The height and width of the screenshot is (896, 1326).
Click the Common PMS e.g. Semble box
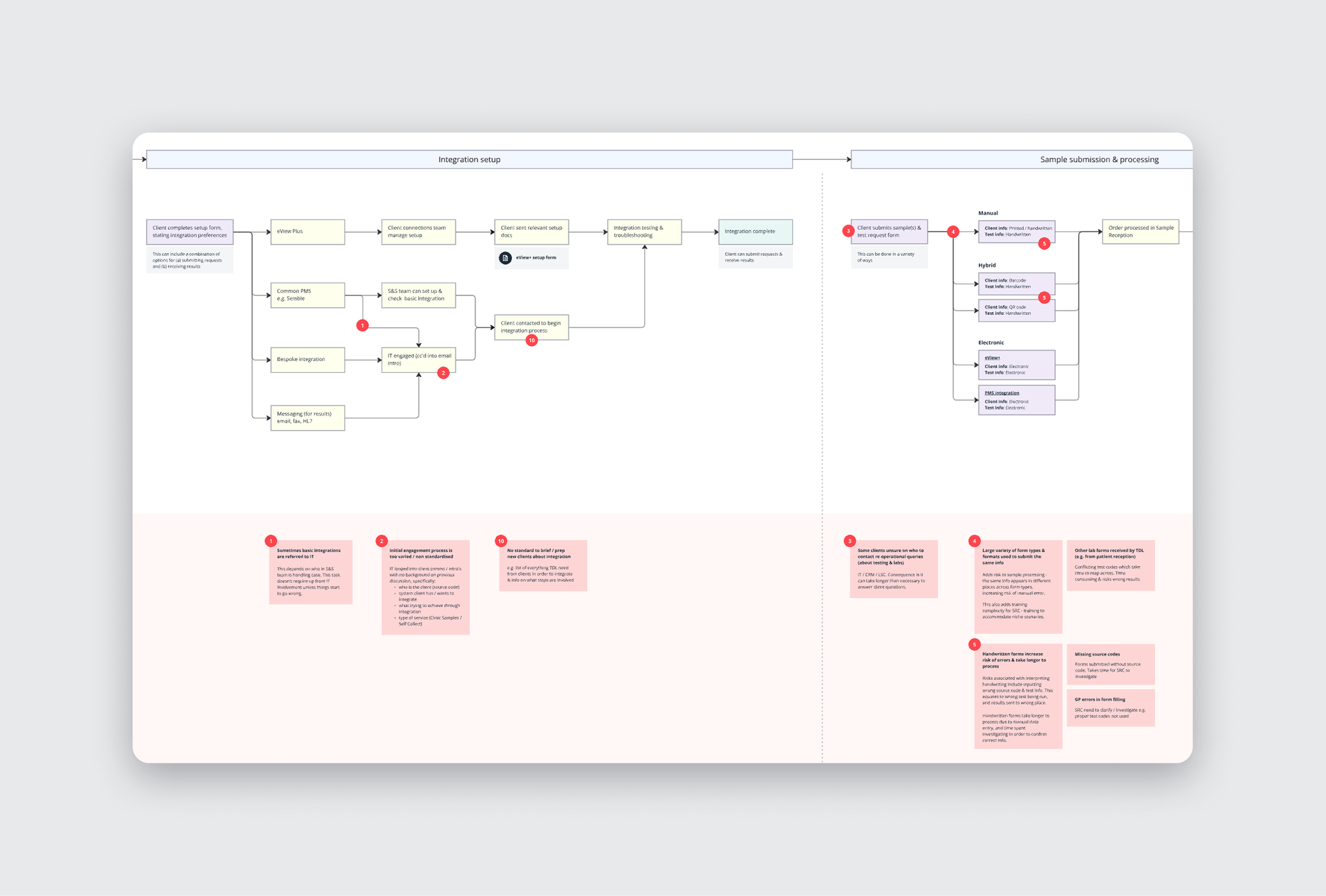[x=308, y=296]
